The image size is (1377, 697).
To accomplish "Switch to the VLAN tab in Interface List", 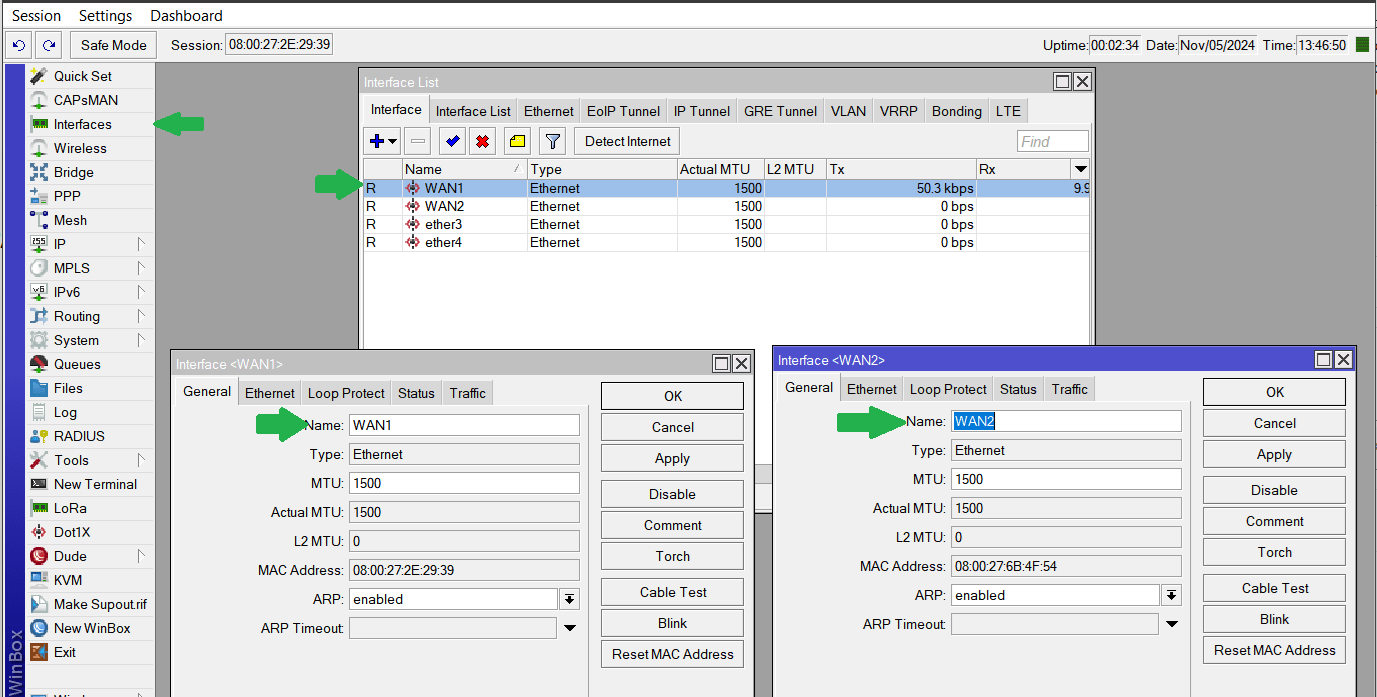I will pos(847,110).
